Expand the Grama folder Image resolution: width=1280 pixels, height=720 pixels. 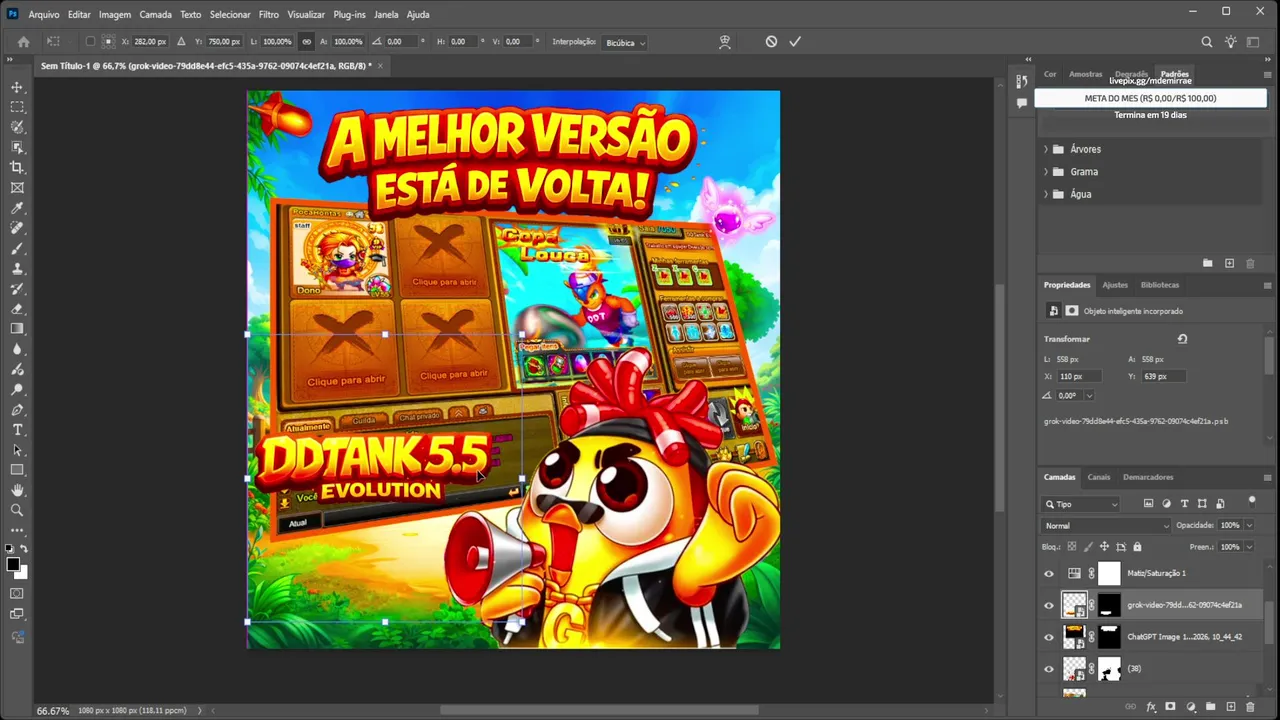[1046, 172]
